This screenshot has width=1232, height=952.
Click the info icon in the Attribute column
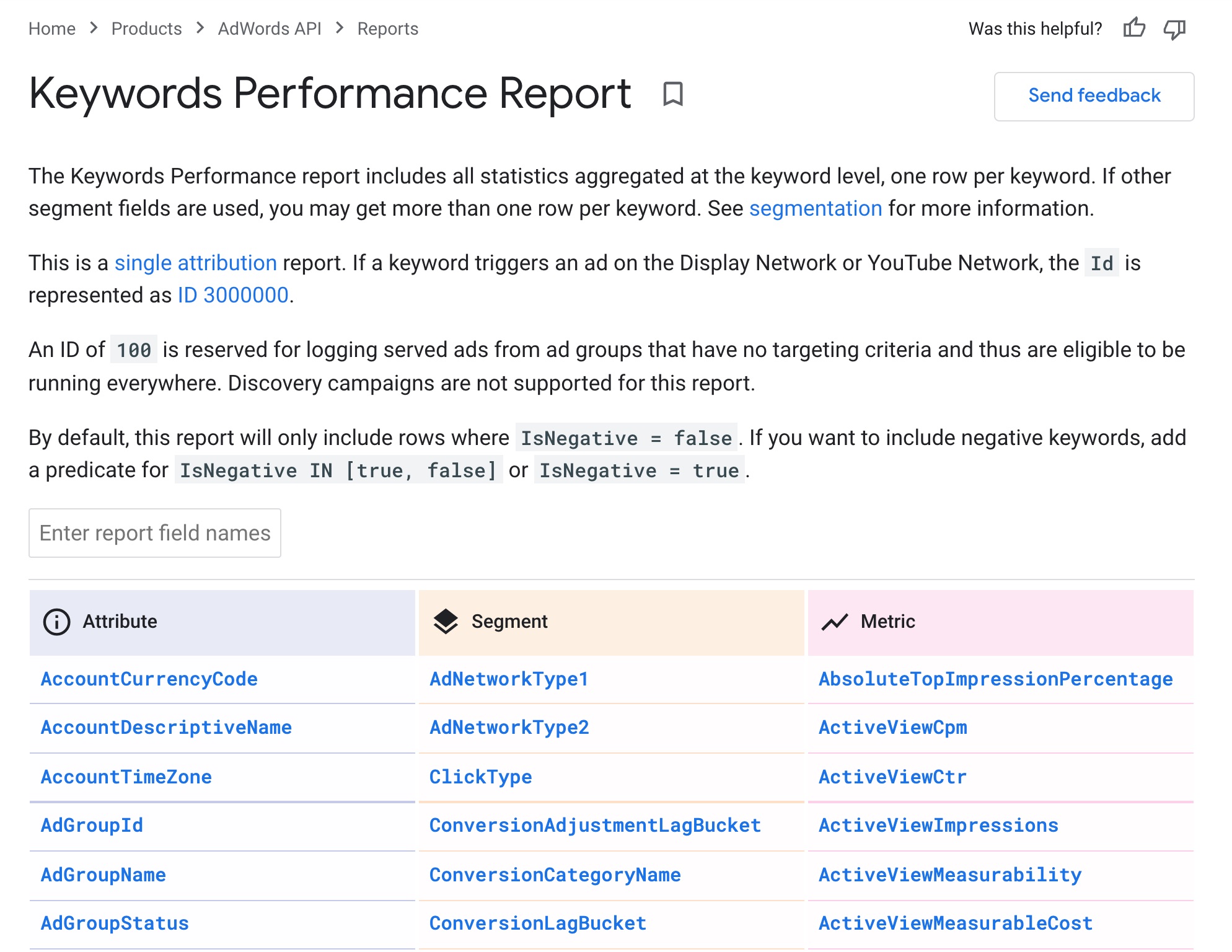tap(55, 622)
